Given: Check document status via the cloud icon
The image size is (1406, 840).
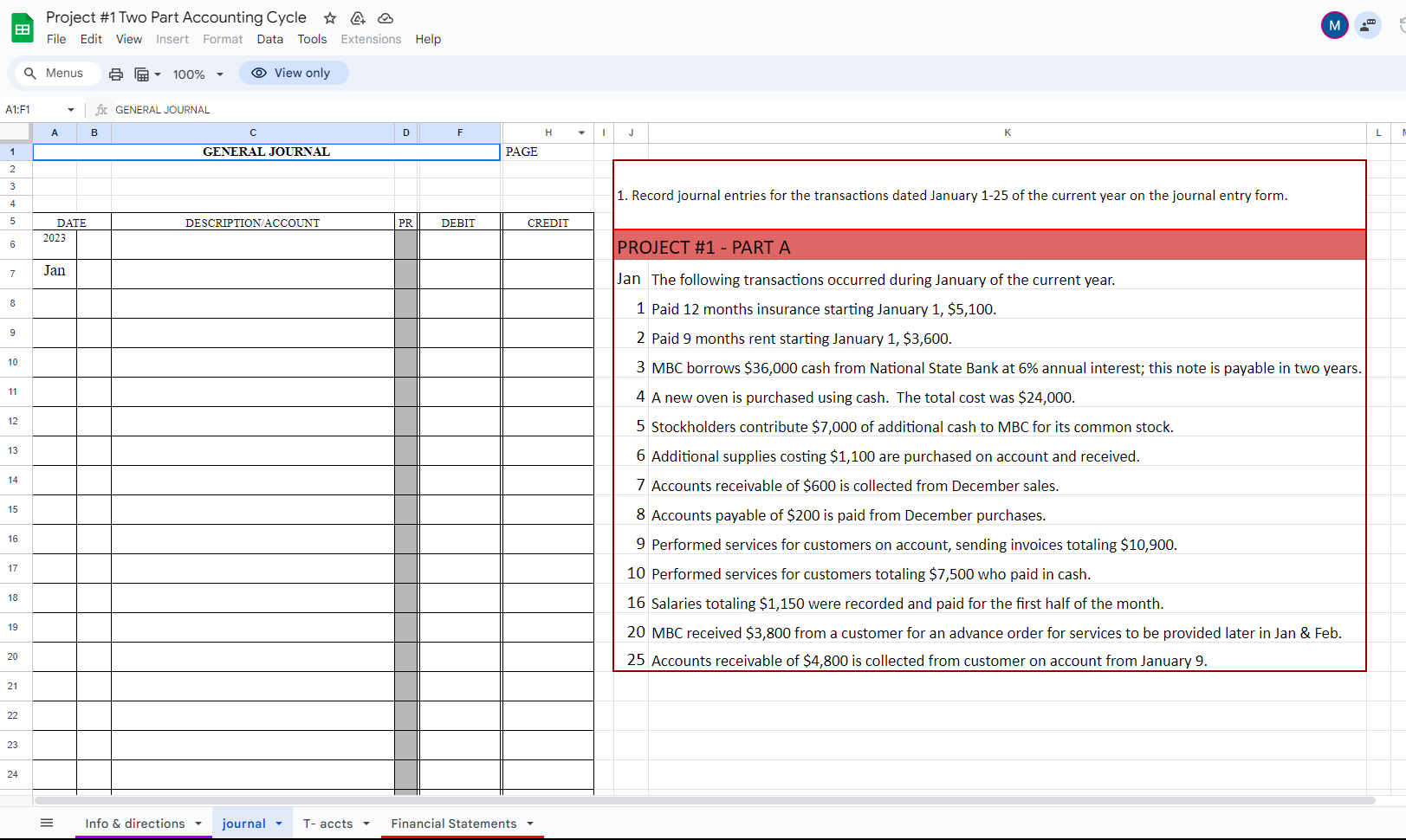Looking at the screenshot, I should 386,17.
